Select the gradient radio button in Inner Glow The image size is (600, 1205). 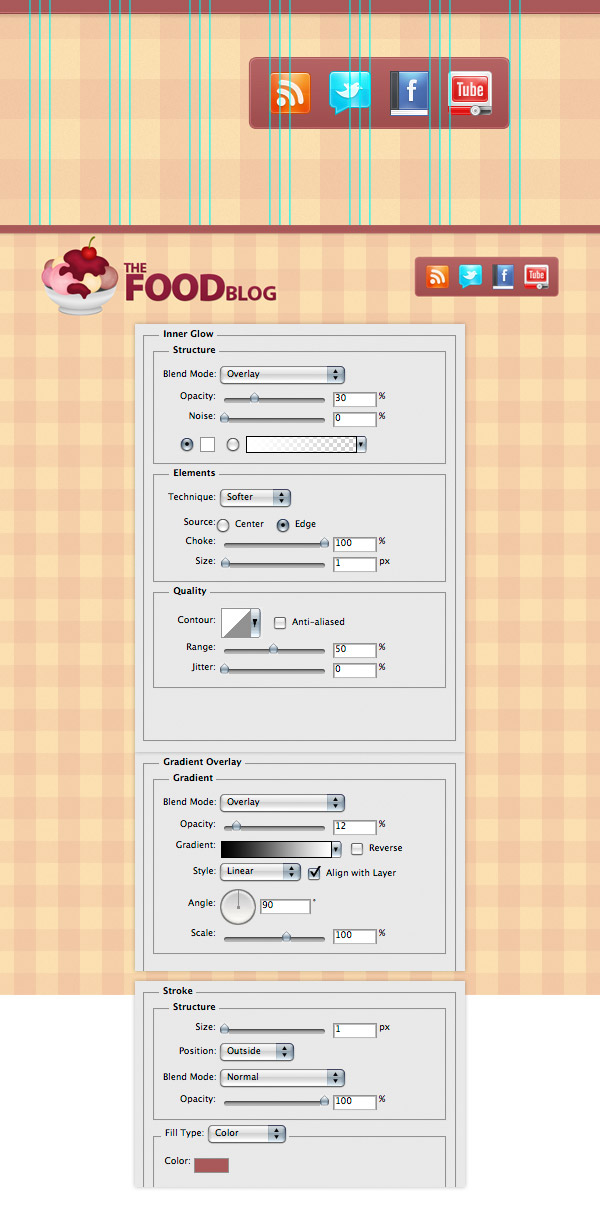click(x=233, y=444)
